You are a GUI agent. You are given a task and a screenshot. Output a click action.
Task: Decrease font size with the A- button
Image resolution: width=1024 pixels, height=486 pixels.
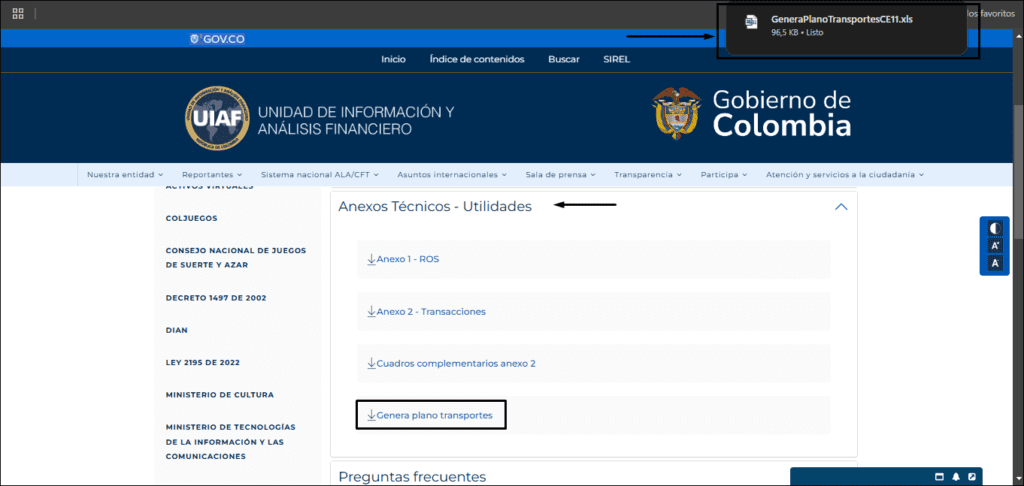[994, 264]
